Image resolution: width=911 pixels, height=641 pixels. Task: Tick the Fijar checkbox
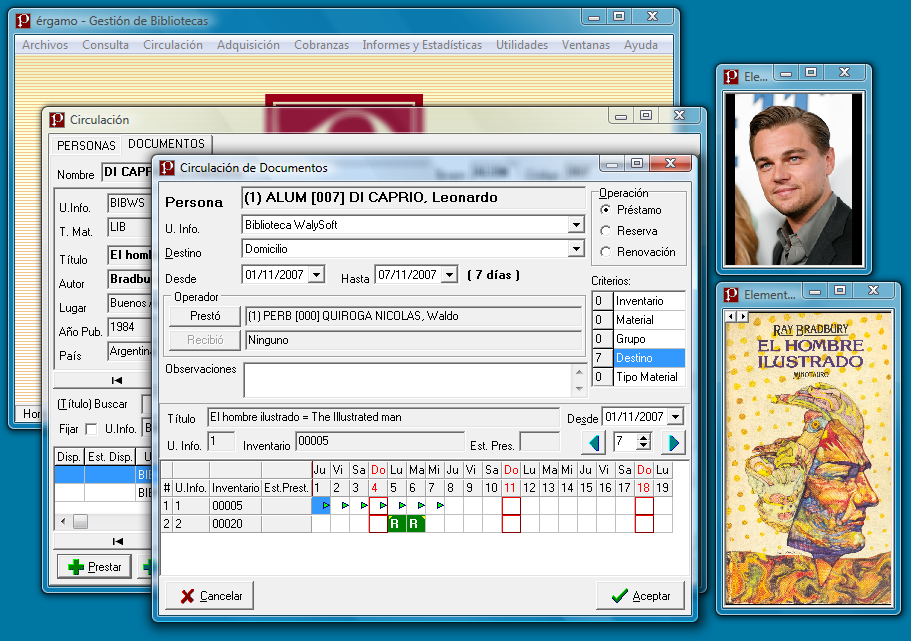(x=92, y=429)
